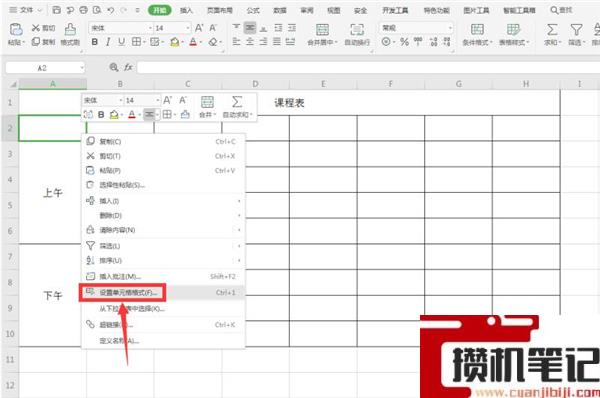Click into the formula bar input
Screen dimensions: 600x398
[x=368, y=67]
